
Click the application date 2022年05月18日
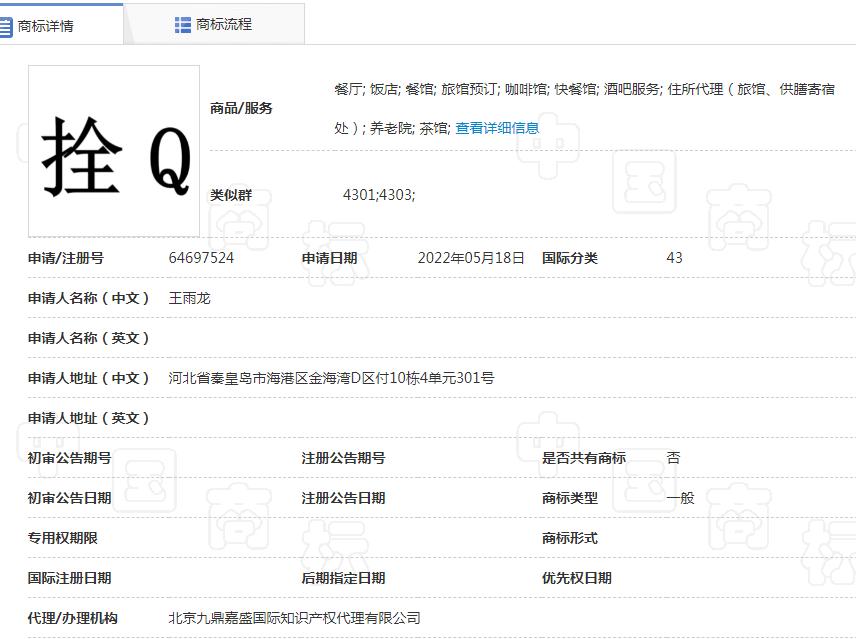tap(470, 257)
